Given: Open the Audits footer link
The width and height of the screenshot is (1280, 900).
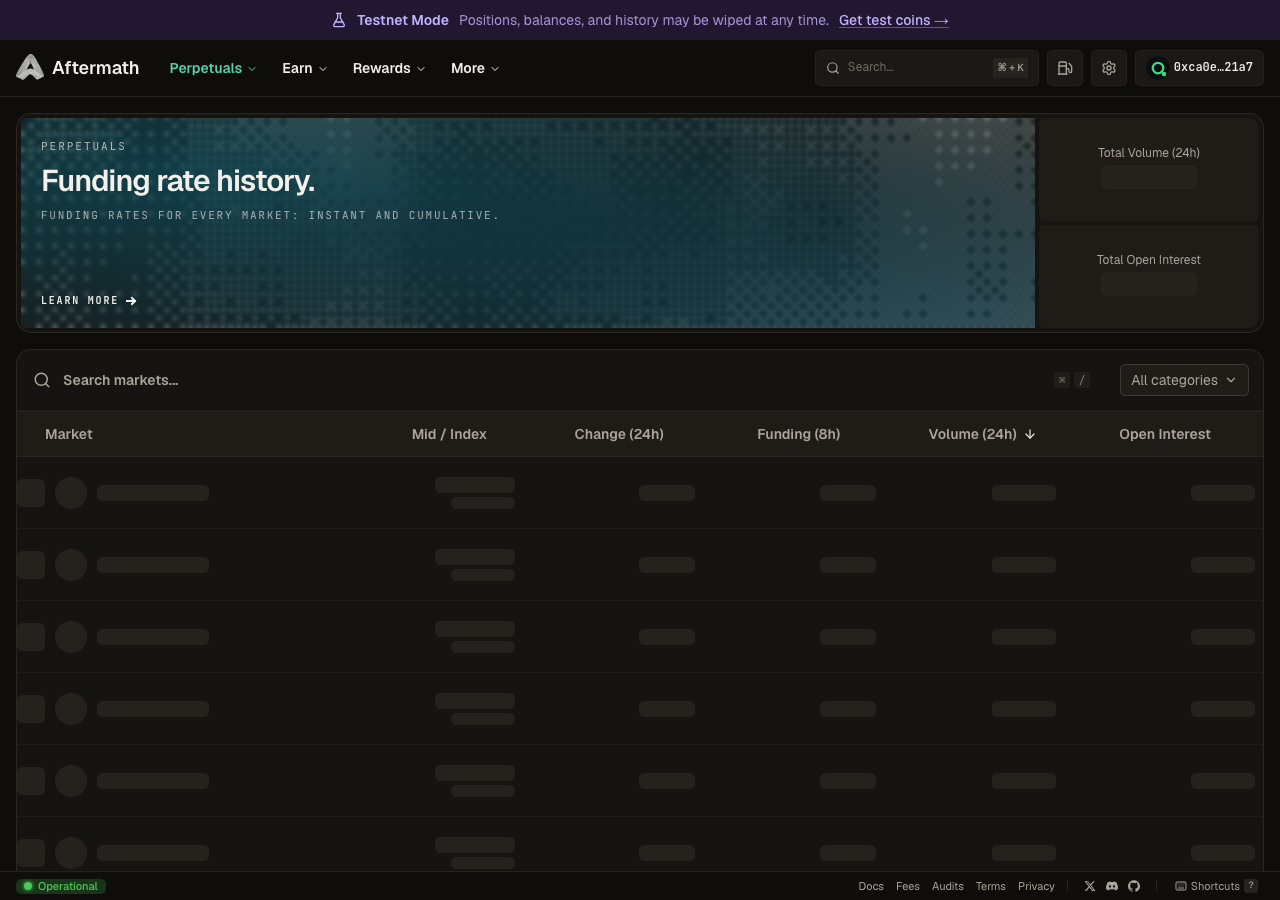Looking at the screenshot, I should click(948, 886).
